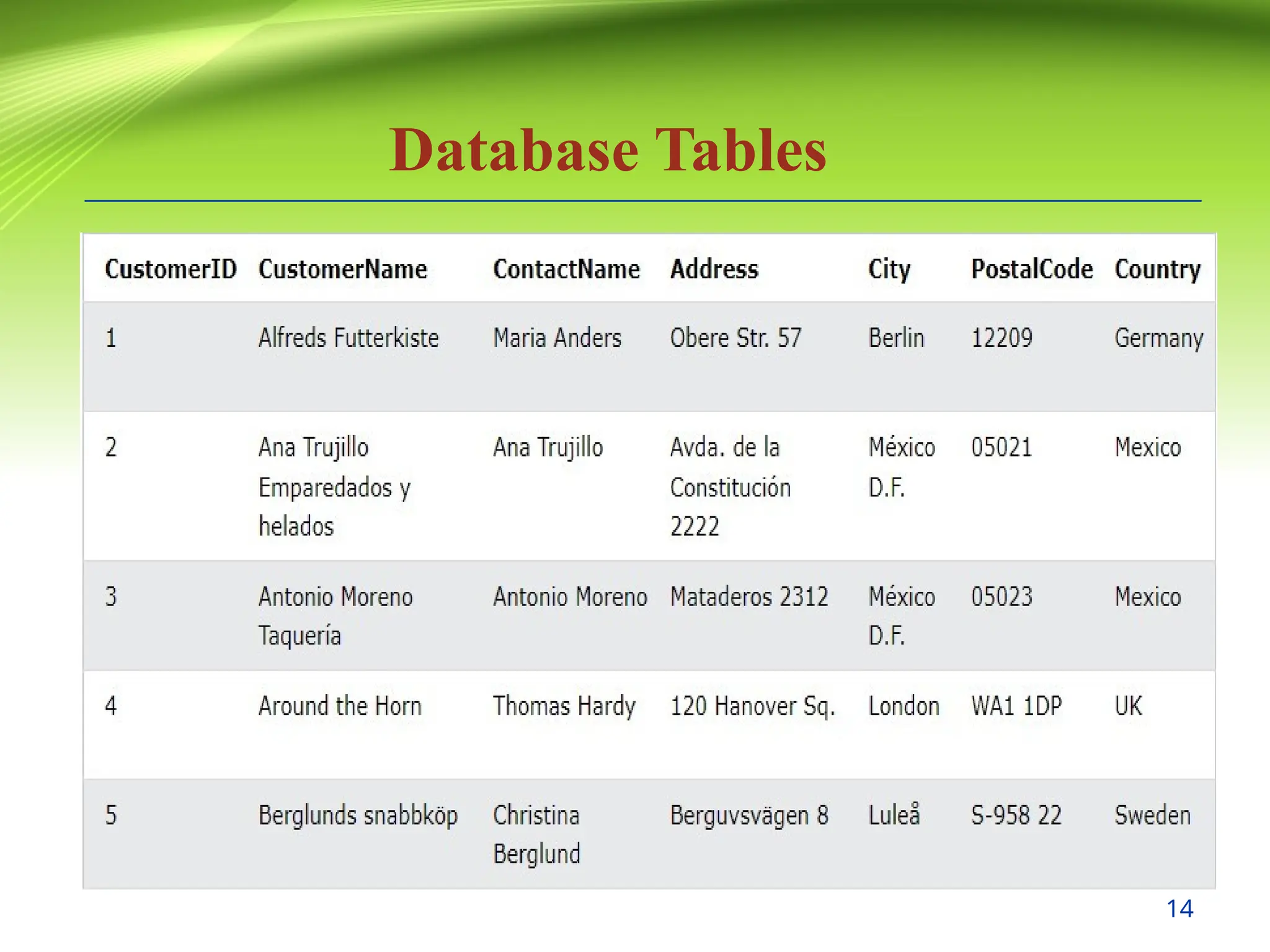The image size is (1270, 952).
Task: Click 'Ana Trujillo Emparedados y helados' cell
Action: 335,487
